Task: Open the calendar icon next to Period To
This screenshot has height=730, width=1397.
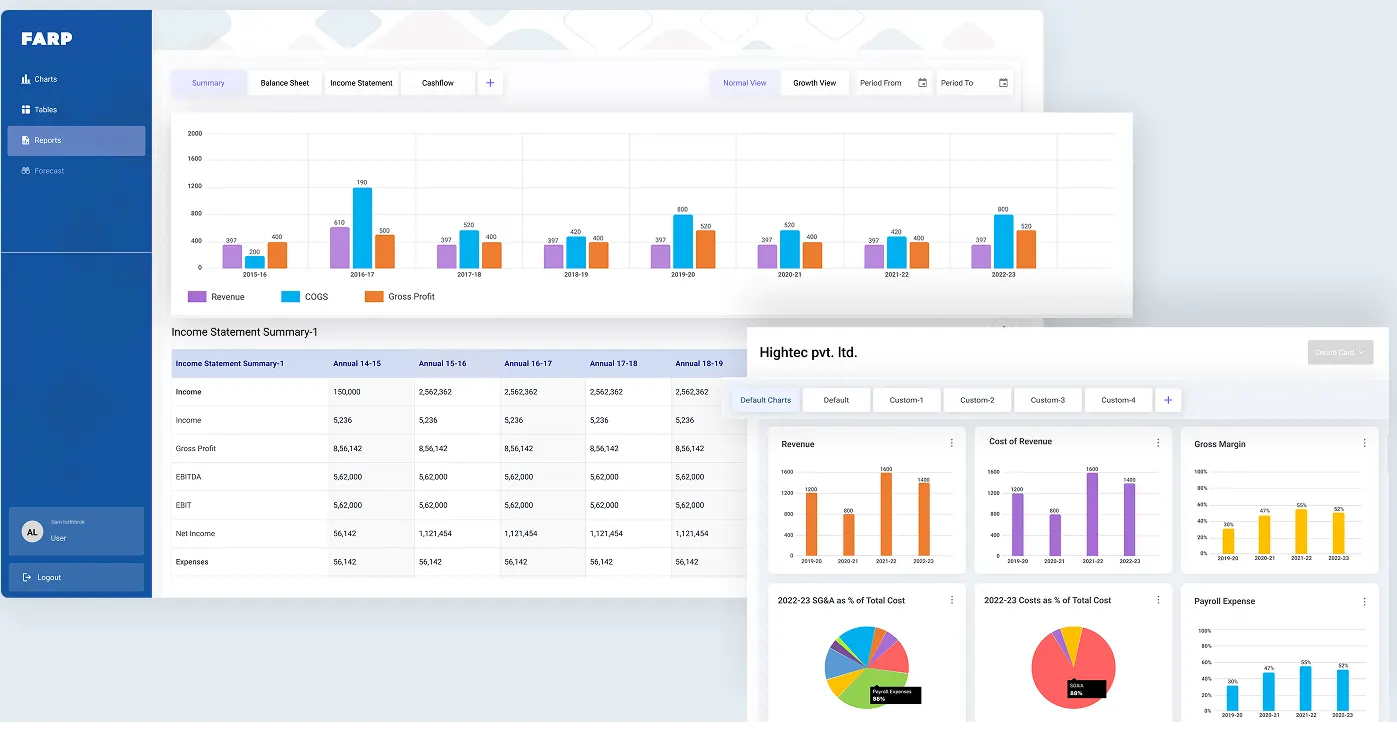Action: tap(1001, 82)
